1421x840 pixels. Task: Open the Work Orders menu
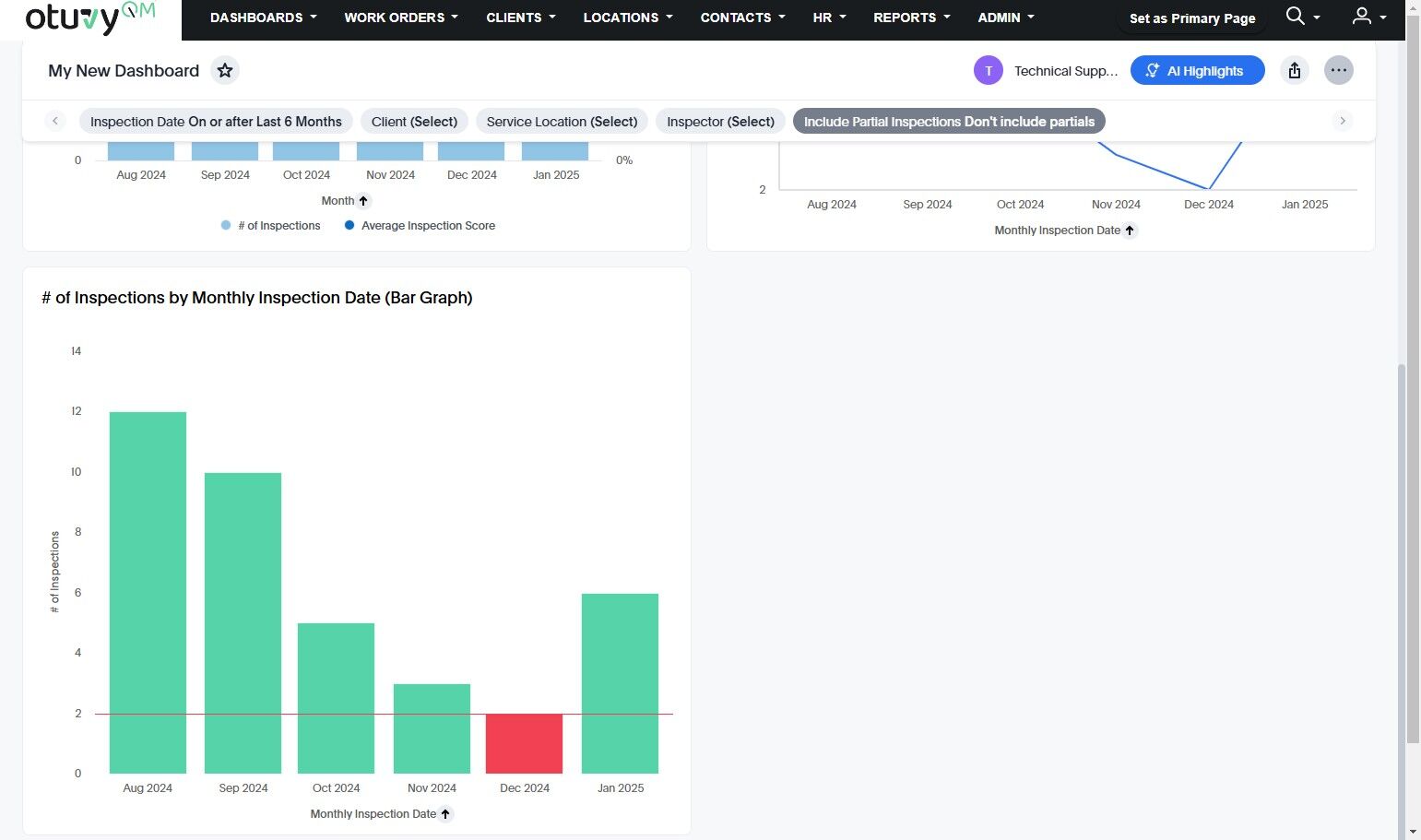click(401, 18)
